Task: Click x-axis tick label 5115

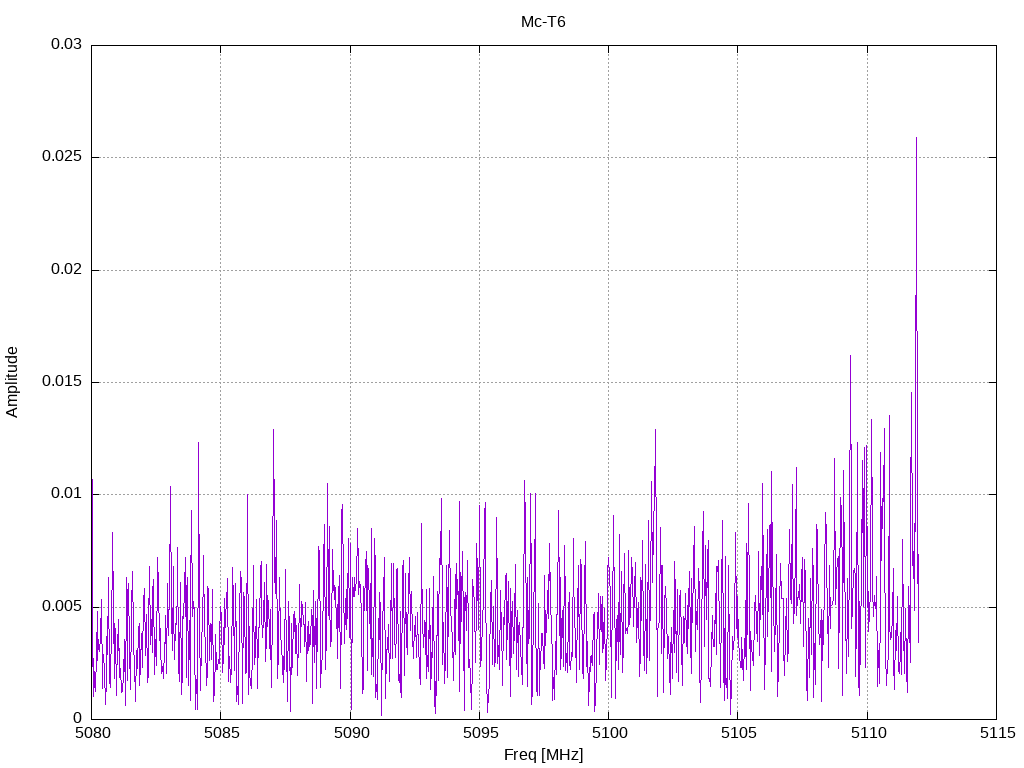Action: (997, 733)
